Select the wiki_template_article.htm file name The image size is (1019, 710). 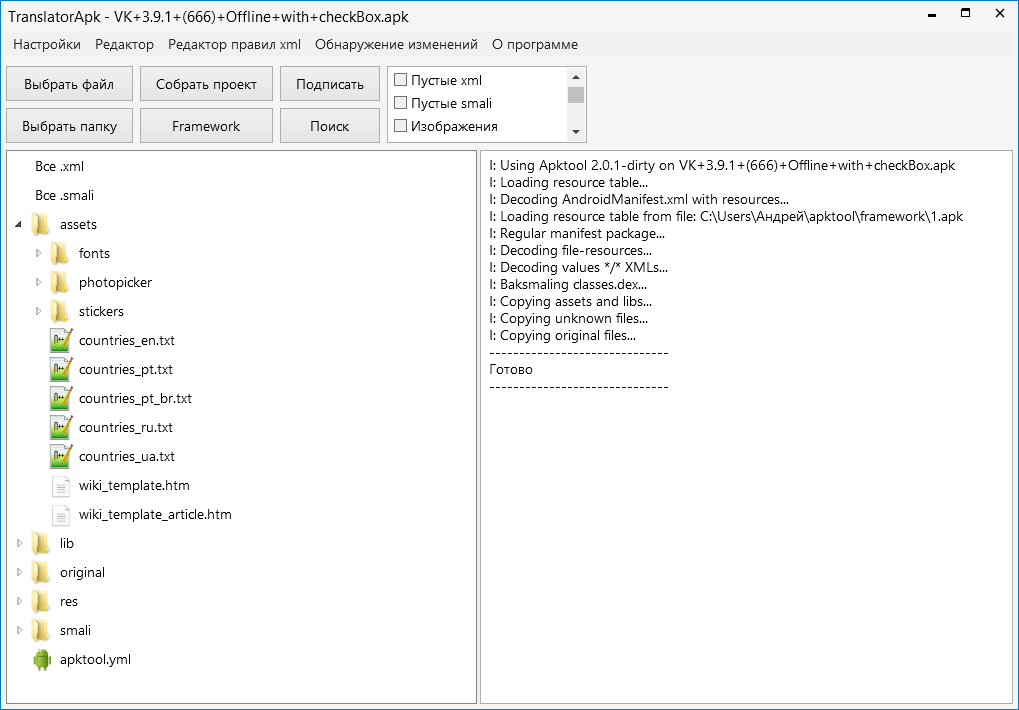pos(155,514)
